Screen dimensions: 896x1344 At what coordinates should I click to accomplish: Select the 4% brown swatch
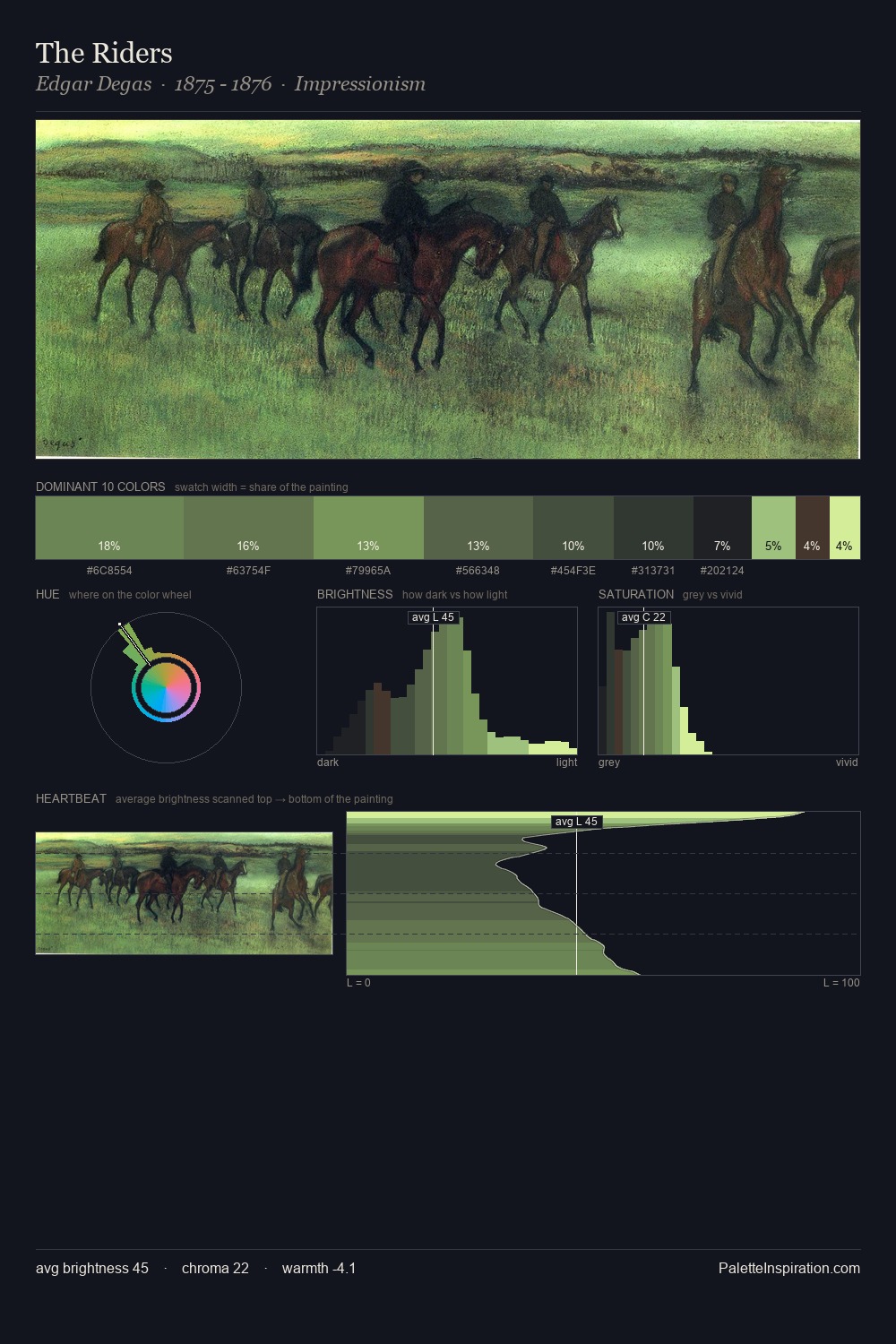(x=812, y=528)
